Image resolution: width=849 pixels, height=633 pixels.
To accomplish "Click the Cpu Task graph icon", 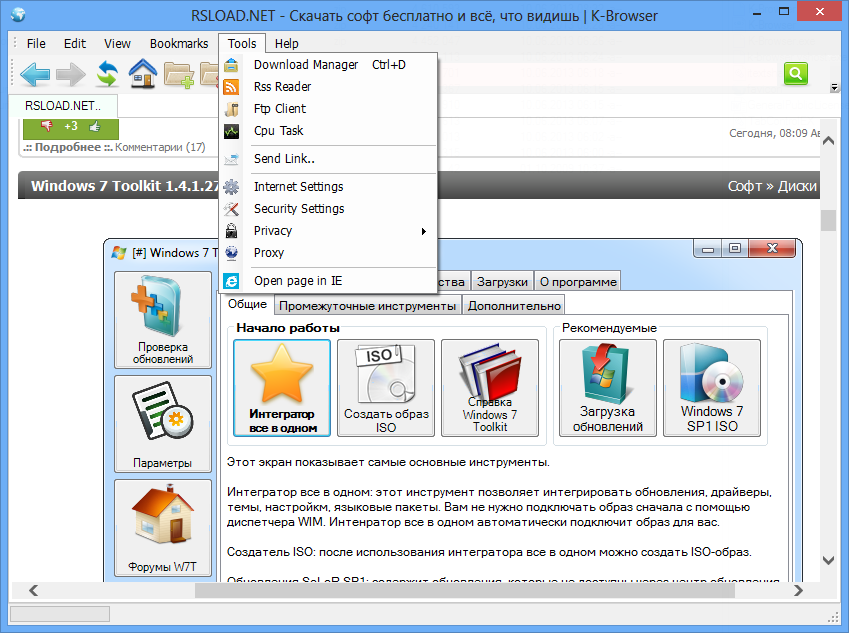I will pyautogui.click(x=231, y=131).
